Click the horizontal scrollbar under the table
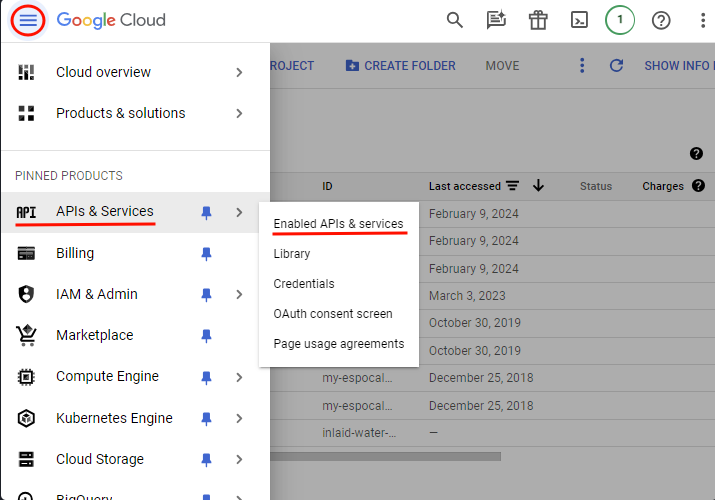The image size is (715, 500). pos(385,456)
